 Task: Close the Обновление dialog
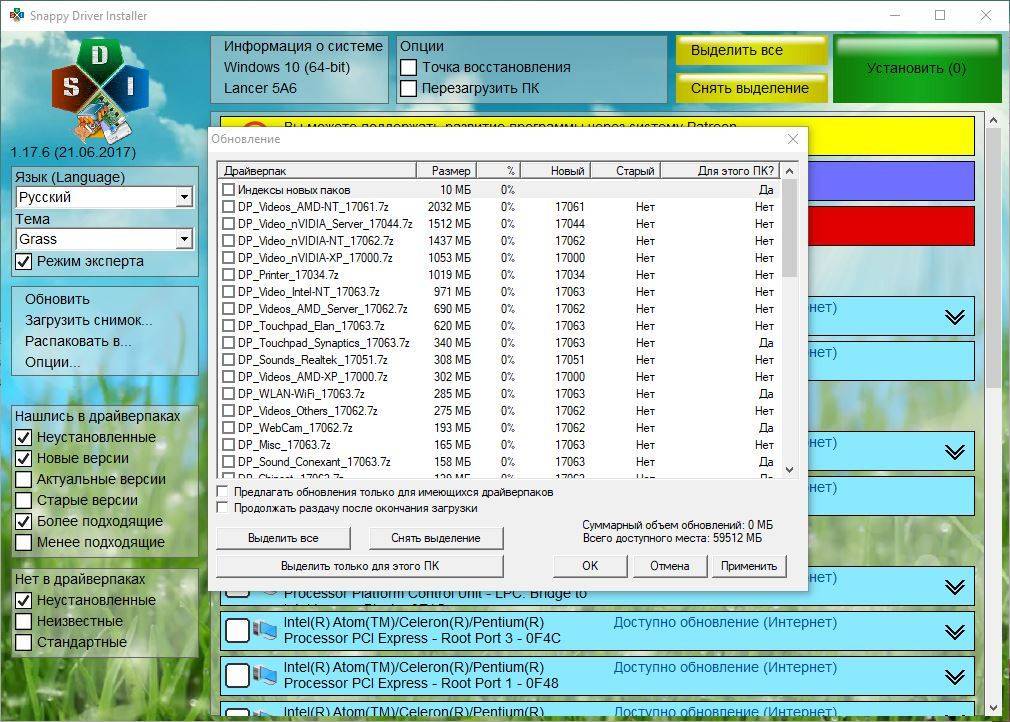[793, 139]
